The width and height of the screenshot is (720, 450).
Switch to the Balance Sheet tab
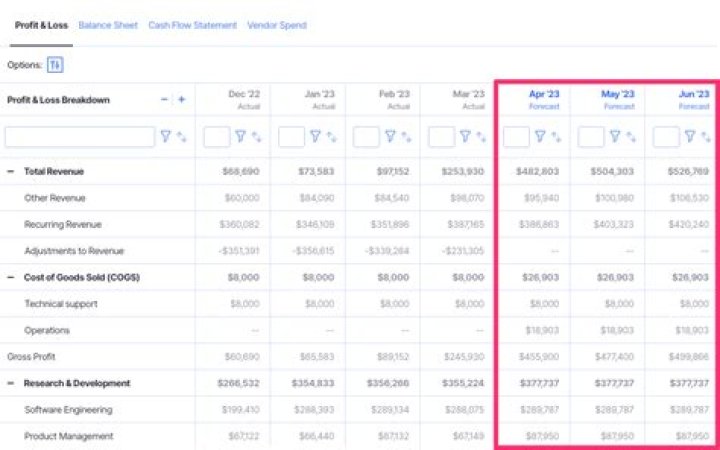point(108,25)
